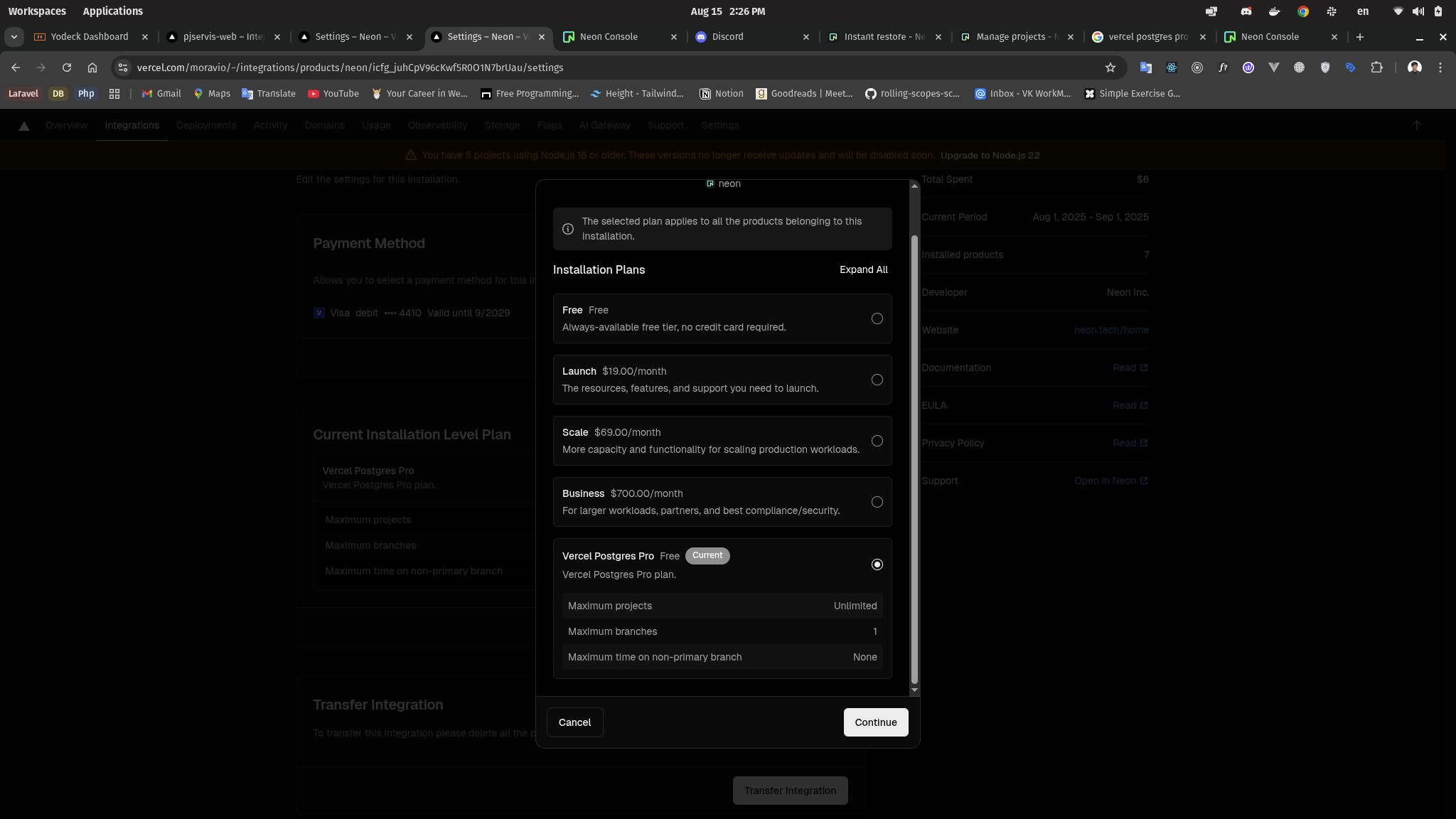
Task: Click the scroll-to-top arrow icon
Action: (1416, 125)
